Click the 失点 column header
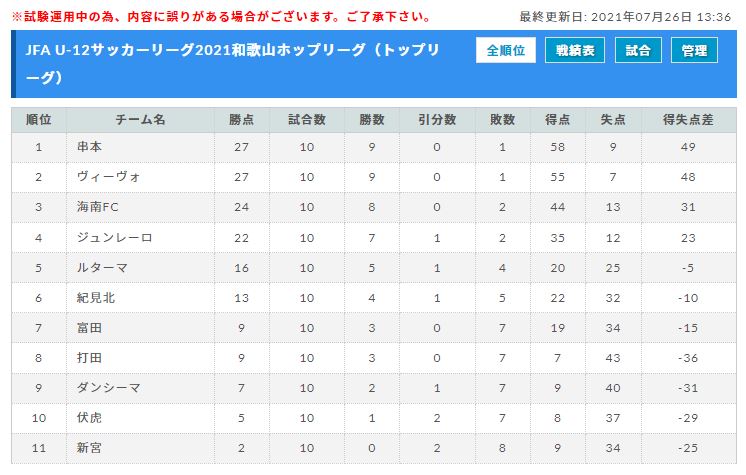 click(x=613, y=119)
